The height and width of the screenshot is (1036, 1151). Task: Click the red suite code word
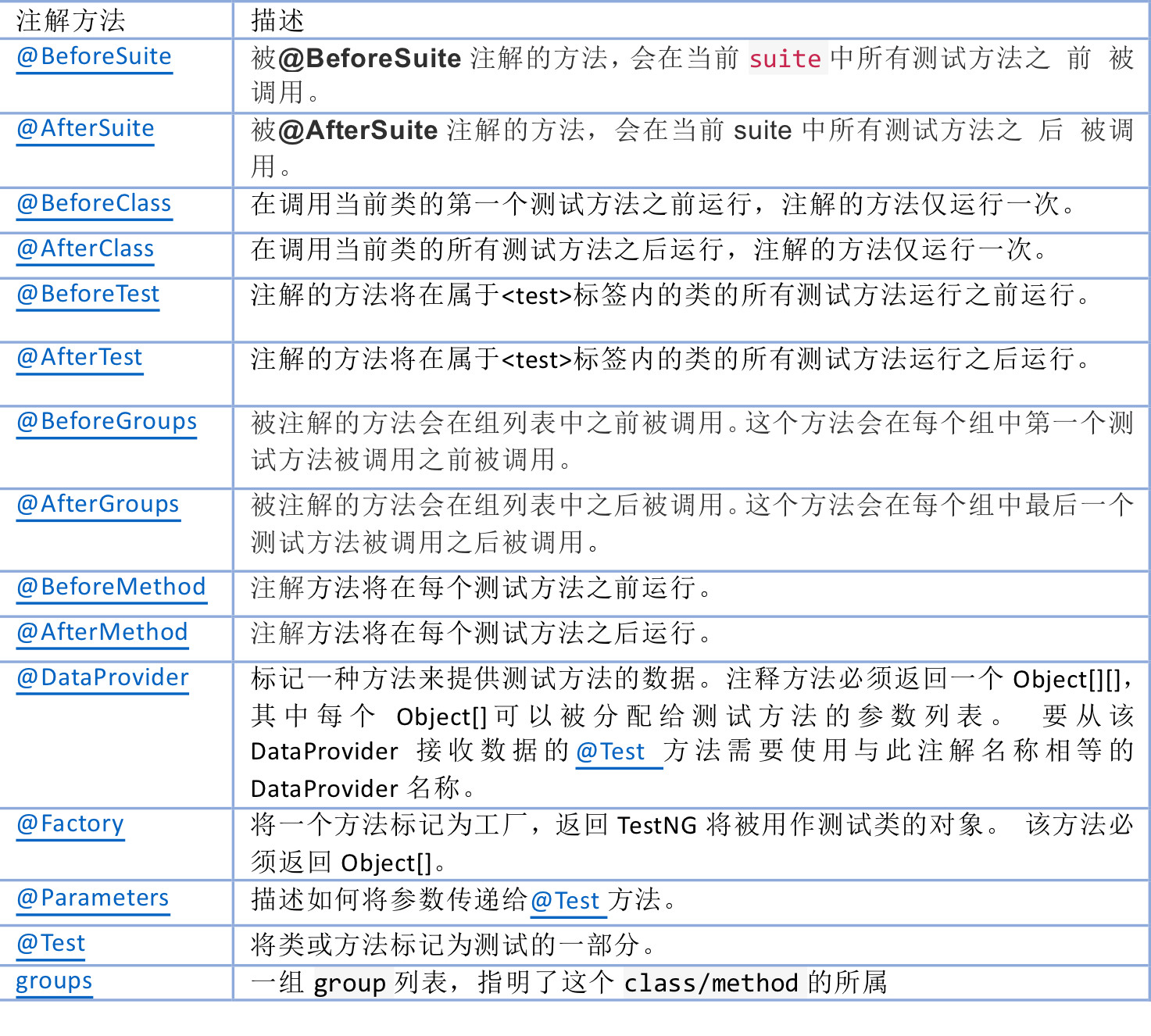click(x=785, y=59)
